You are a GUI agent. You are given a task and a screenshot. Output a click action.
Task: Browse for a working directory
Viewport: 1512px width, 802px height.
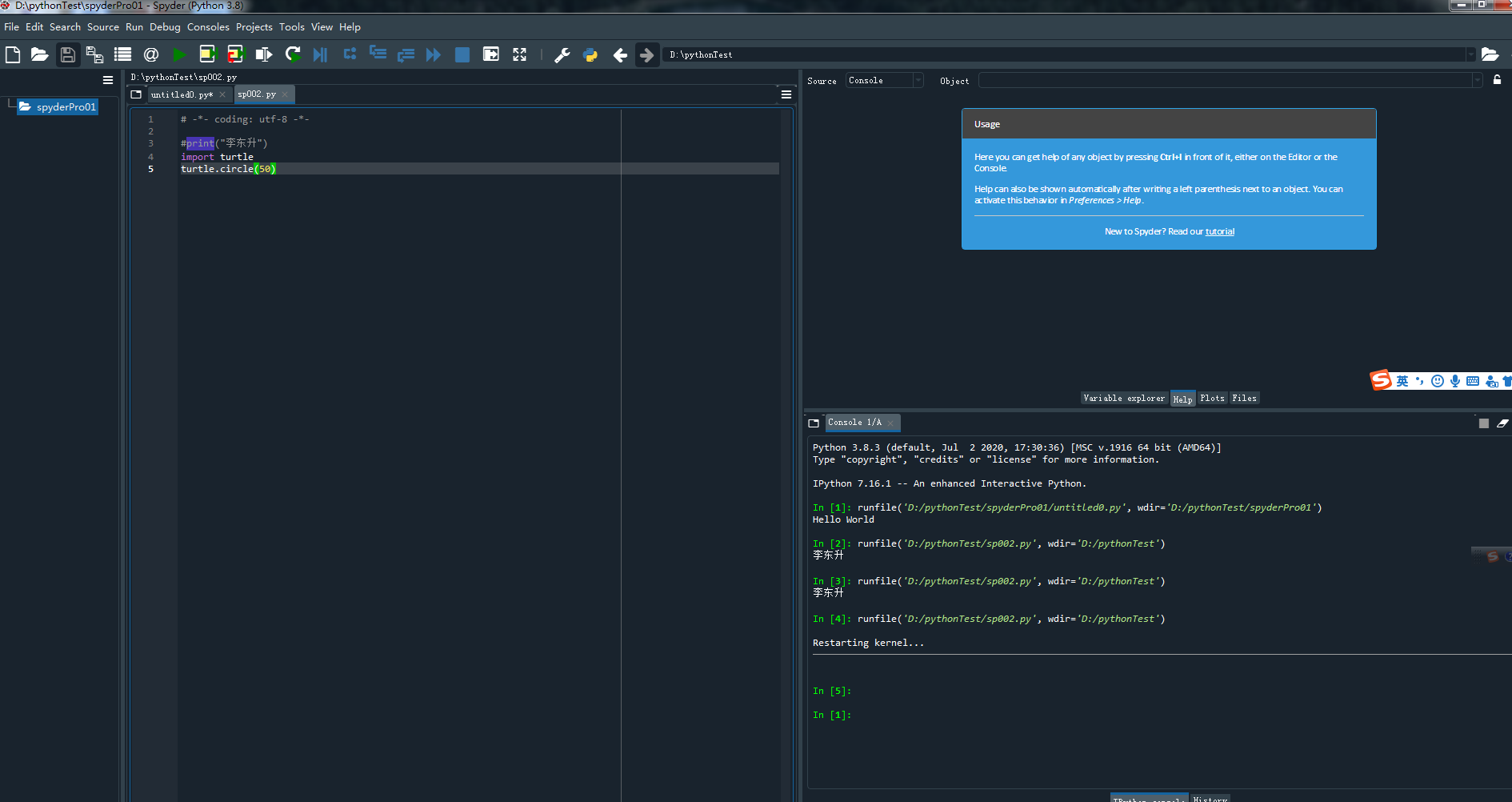[1490, 54]
